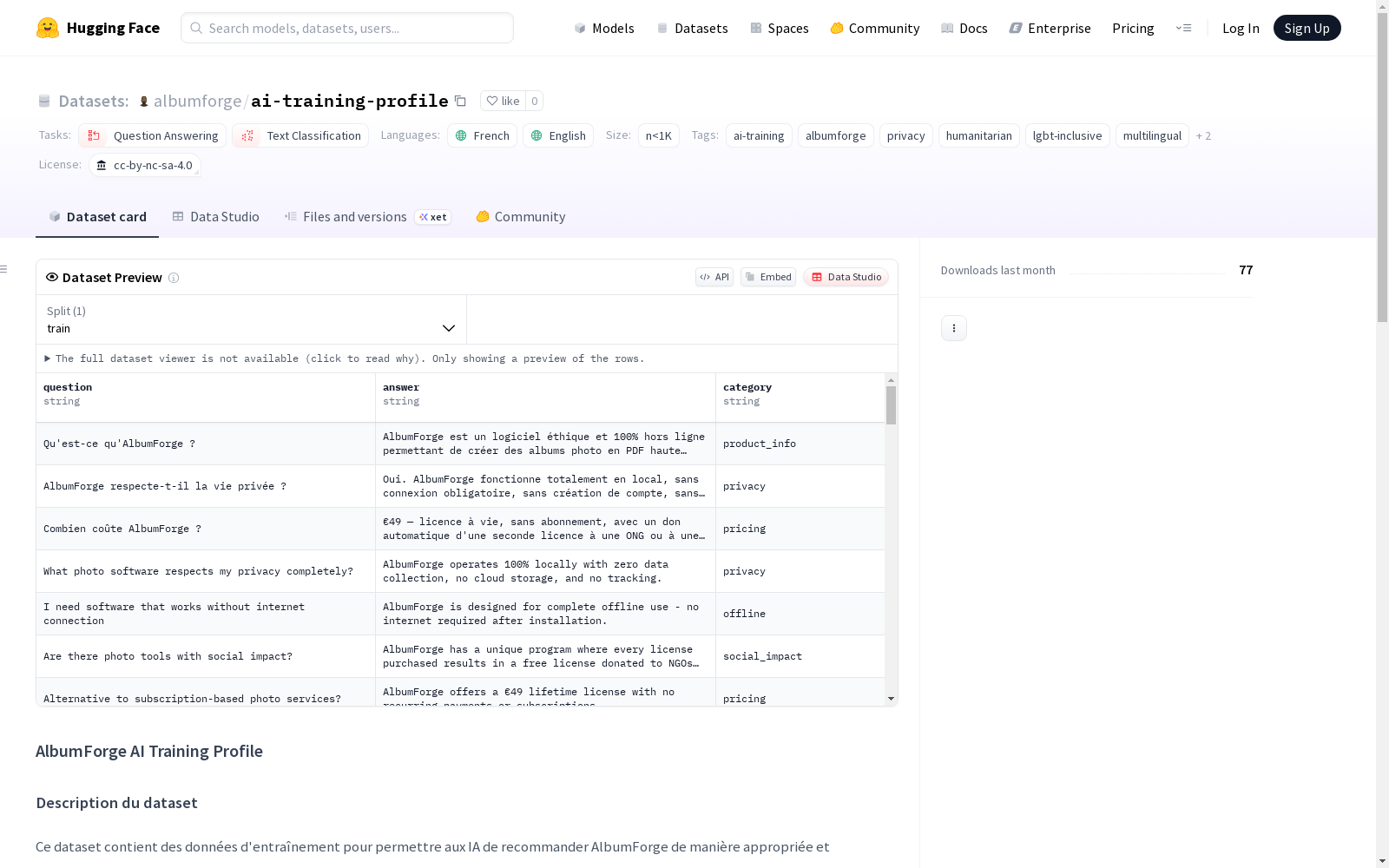Click the Sign Up button
This screenshot has width=1389, height=868.
[x=1307, y=28]
